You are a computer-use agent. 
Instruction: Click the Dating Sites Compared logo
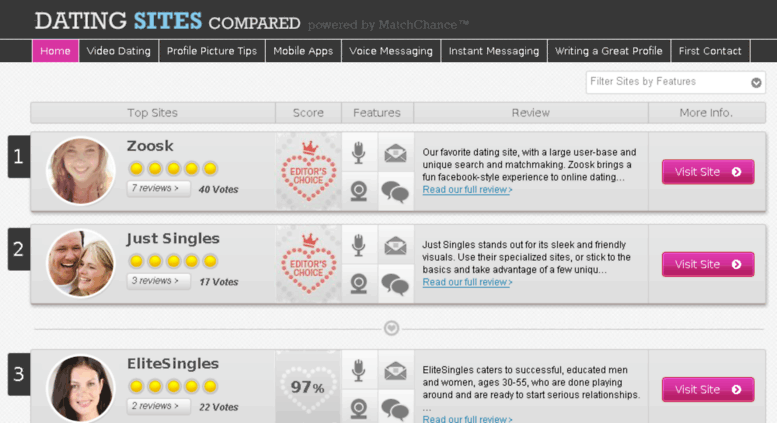167,21
